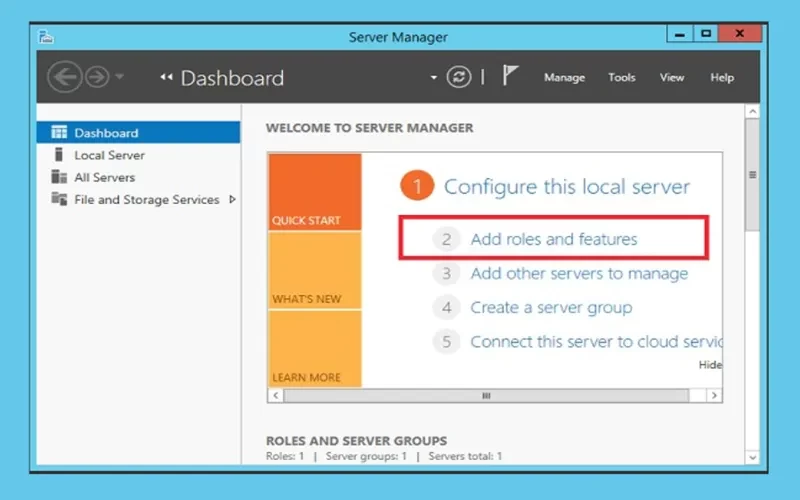This screenshot has width=800, height=500.
Task: Click Configure this local server link
Action: pyautogui.click(x=567, y=186)
